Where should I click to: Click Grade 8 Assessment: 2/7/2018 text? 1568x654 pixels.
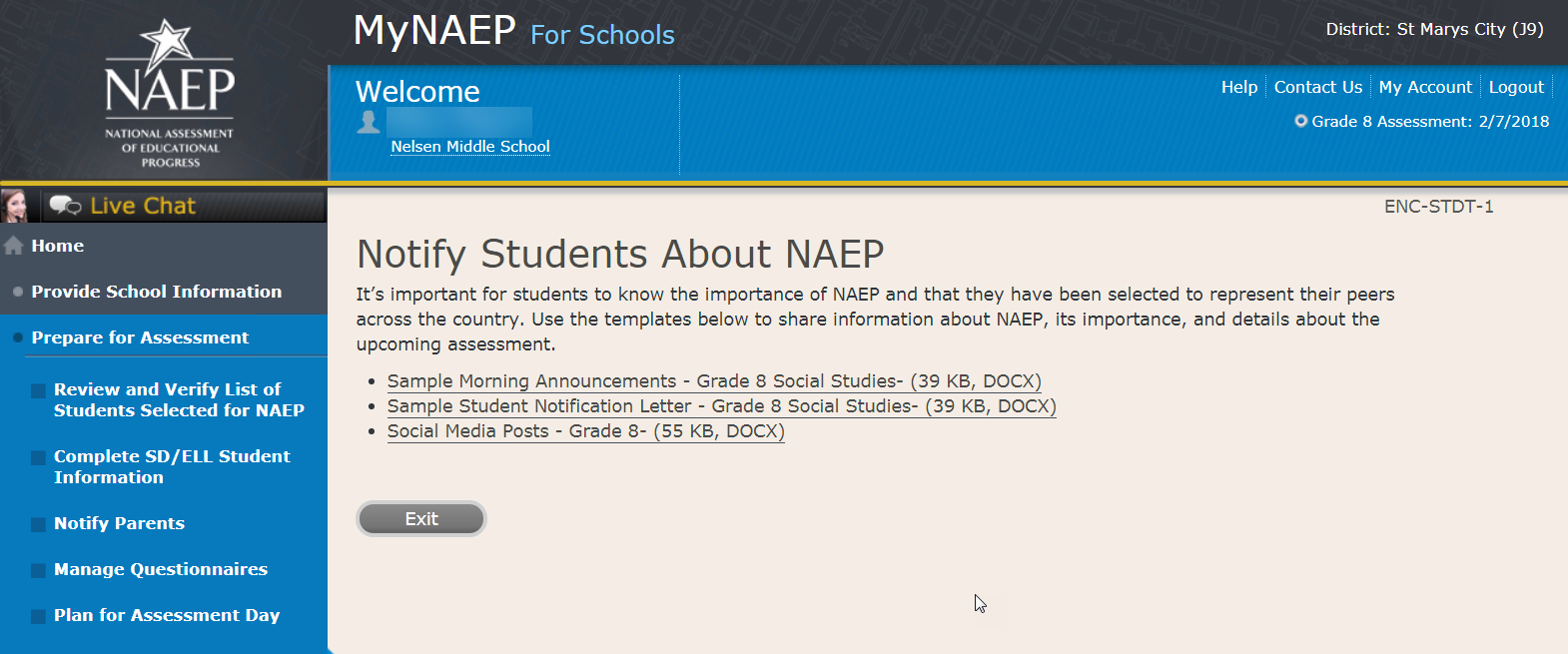[x=1430, y=121]
